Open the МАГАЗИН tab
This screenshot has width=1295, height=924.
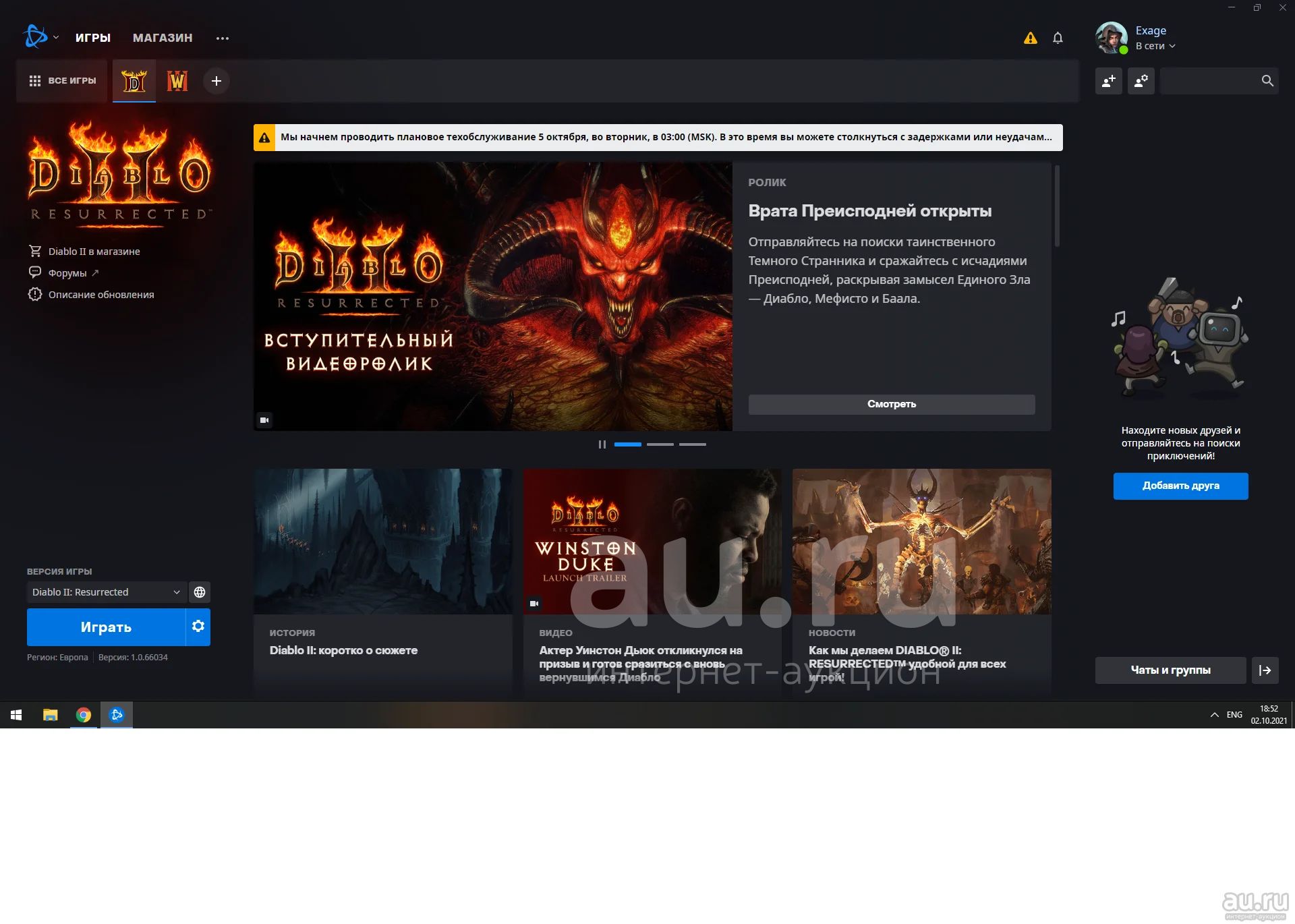tap(163, 38)
